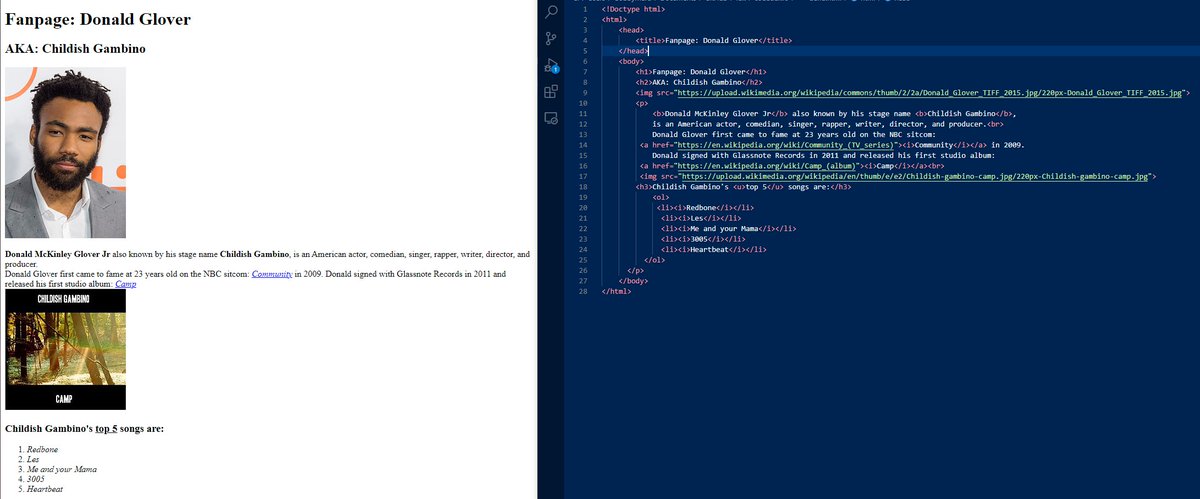Open the Search panel in VS Code

(x=550, y=11)
